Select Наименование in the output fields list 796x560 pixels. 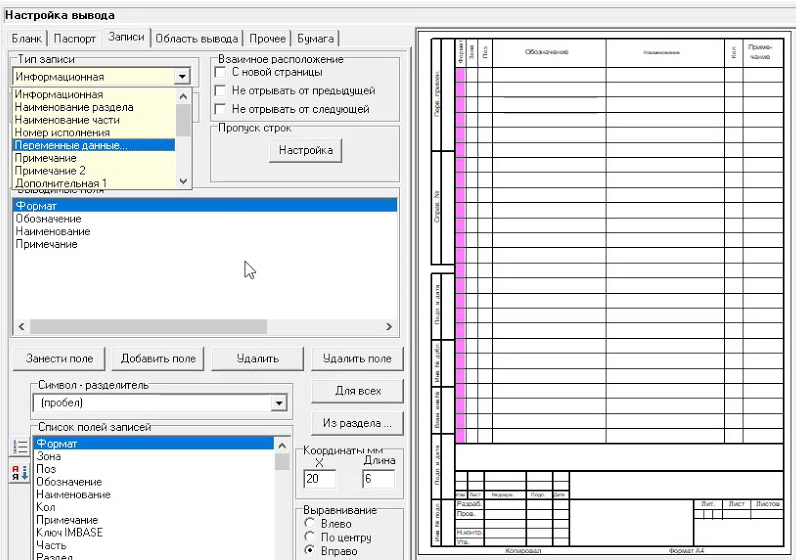205,231
